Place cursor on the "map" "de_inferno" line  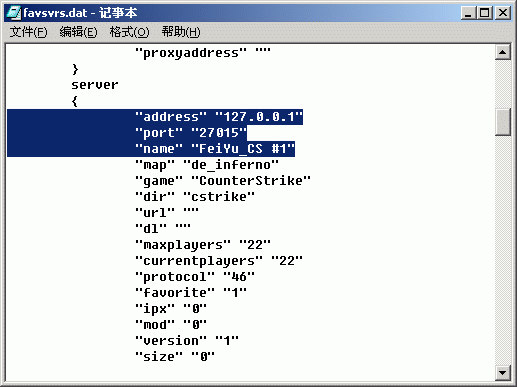pyautogui.click(x=207, y=165)
